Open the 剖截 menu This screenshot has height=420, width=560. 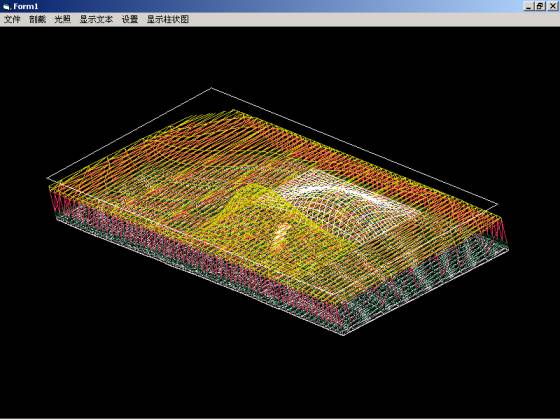tap(38, 19)
